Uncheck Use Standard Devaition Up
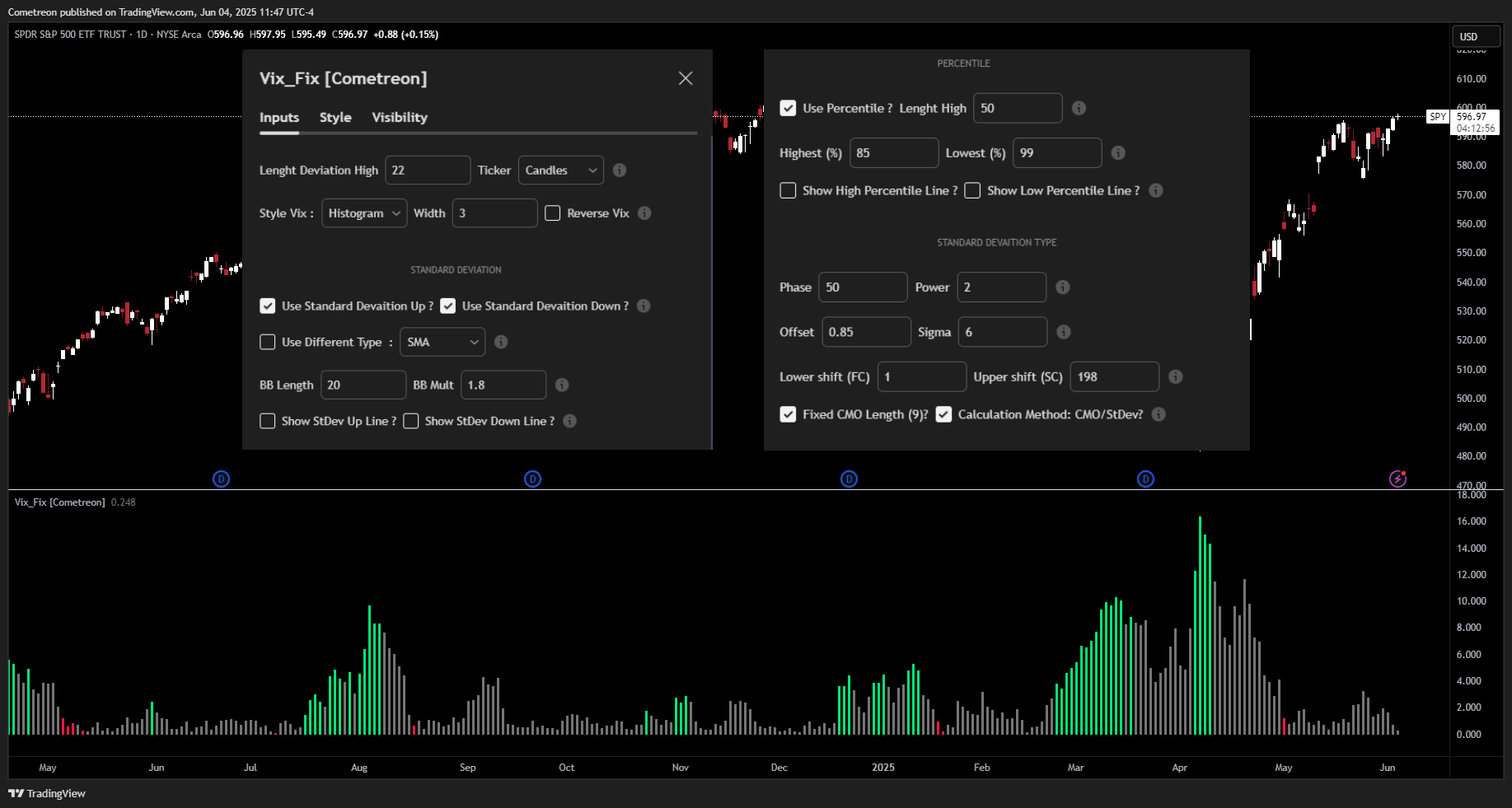Image resolution: width=1512 pixels, height=808 pixels. [x=268, y=306]
